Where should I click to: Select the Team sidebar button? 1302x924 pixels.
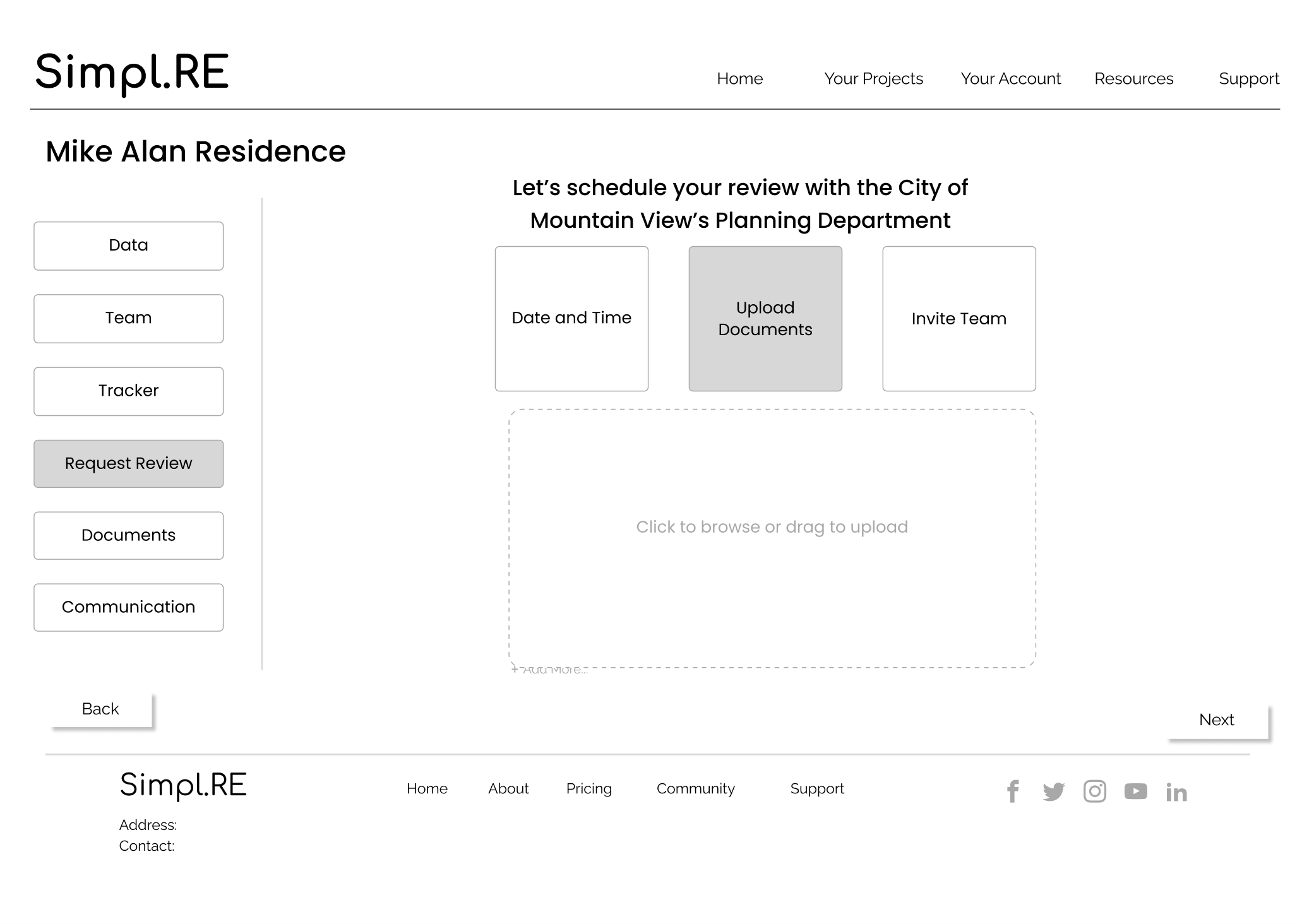[129, 319]
